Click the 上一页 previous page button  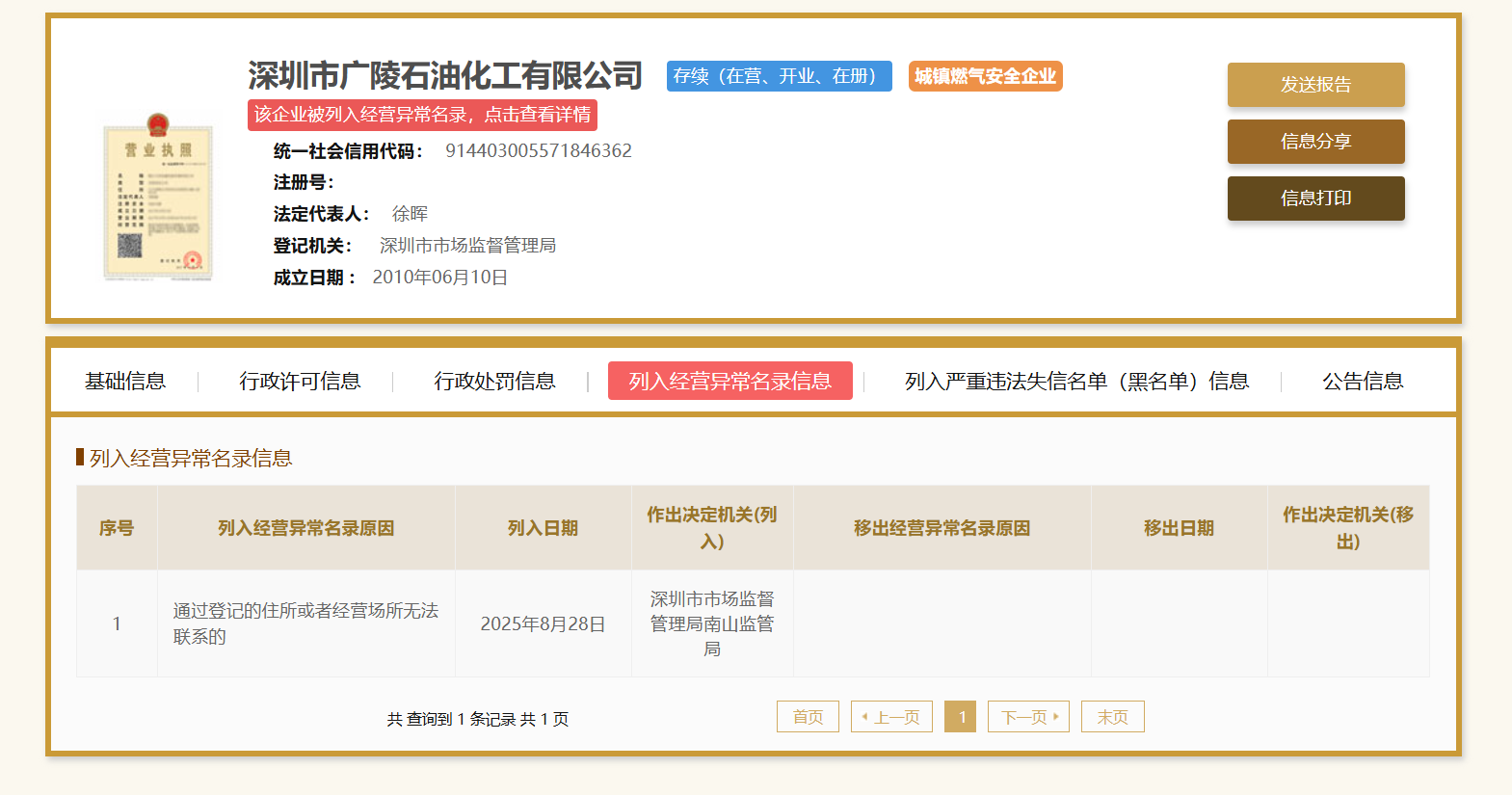point(891,717)
